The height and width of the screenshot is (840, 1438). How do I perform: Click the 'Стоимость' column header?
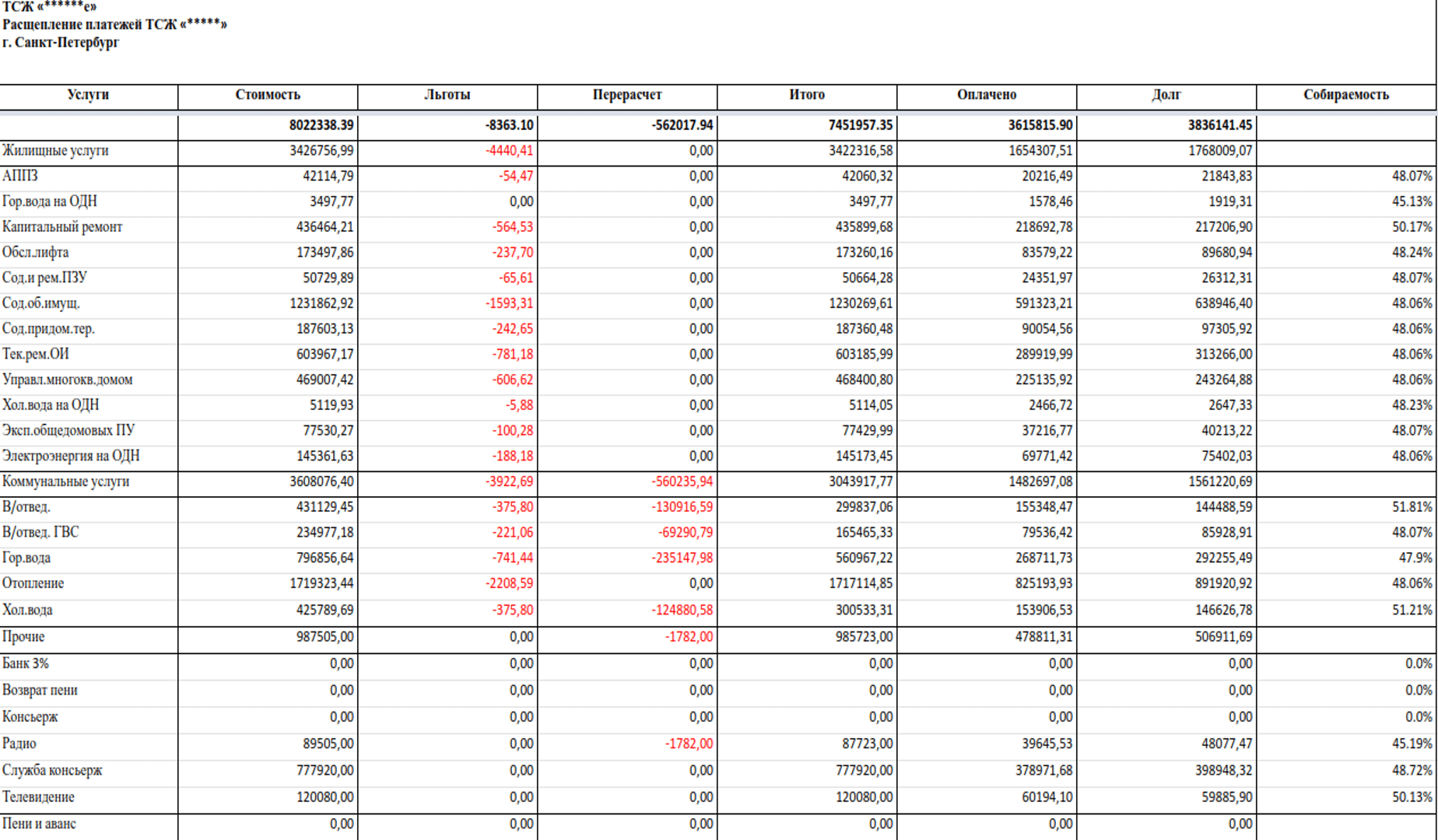click(268, 95)
